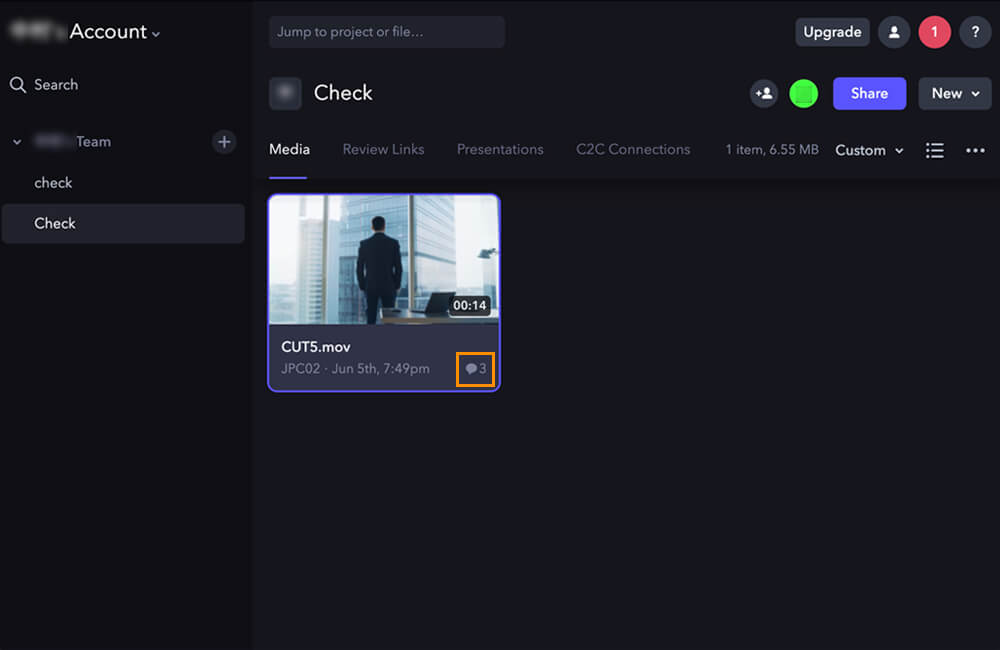1000x650 pixels.
Task: Switch to list view icon
Action: (x=934, y=150)
